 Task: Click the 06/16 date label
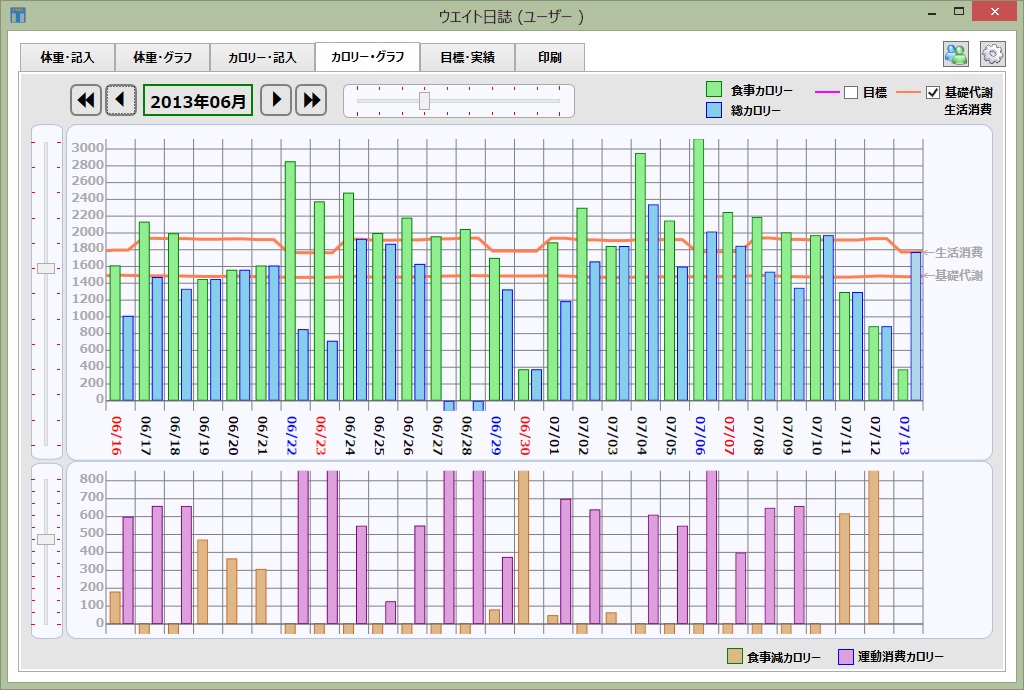pos(116,435)
